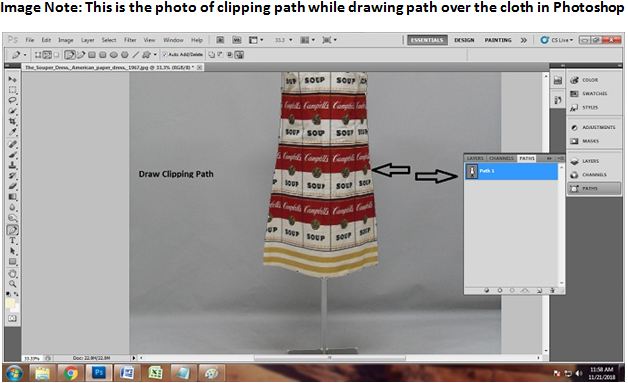Screen dimensions: 628x383
Task: Open the Filter menu
Action: (x=130, y=40)
